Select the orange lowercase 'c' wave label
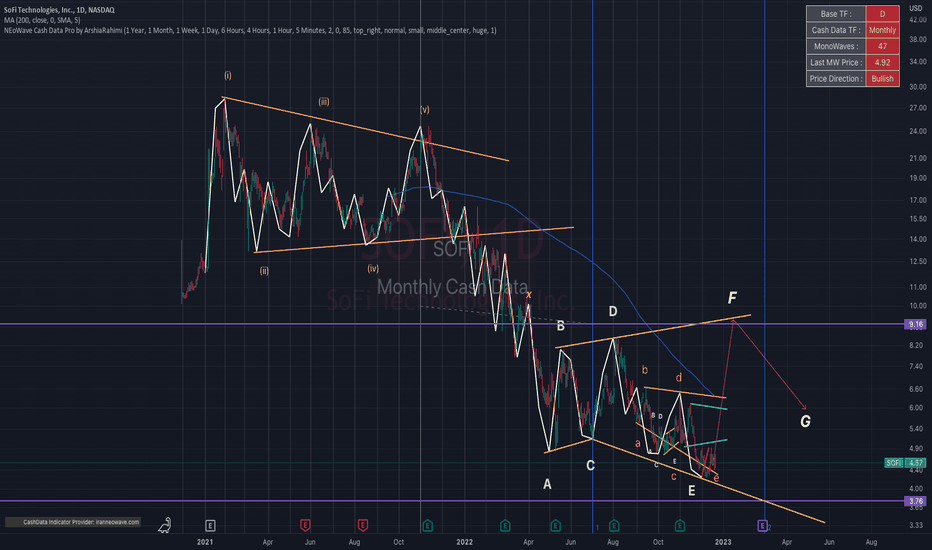This screenshot has height=550, width=932. [x=673, y=476]
